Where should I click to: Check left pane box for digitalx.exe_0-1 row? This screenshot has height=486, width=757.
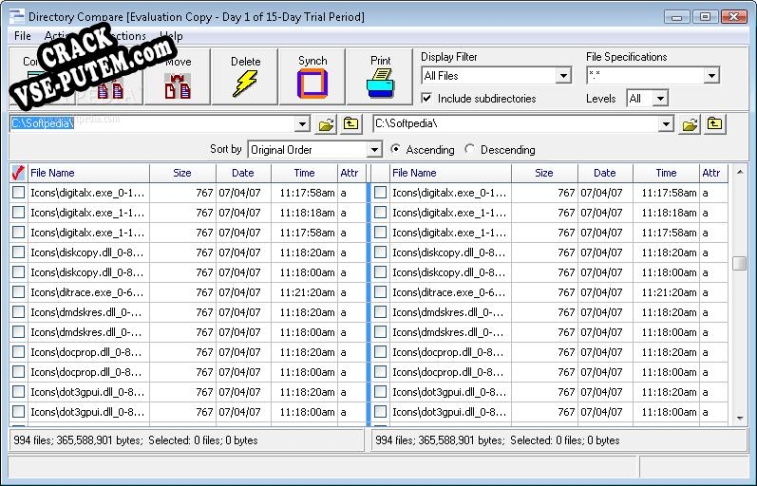(x=18, y=193)
